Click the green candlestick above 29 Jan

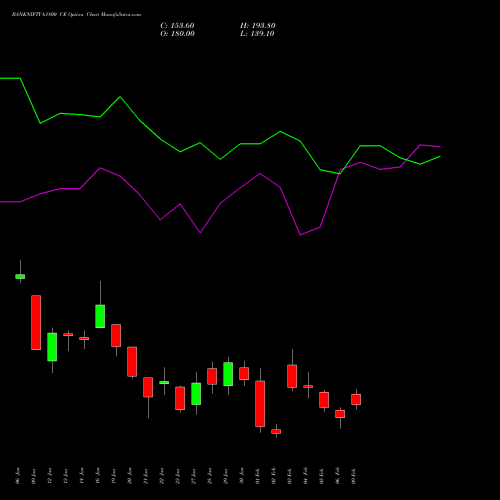click(x=228, y=374)
